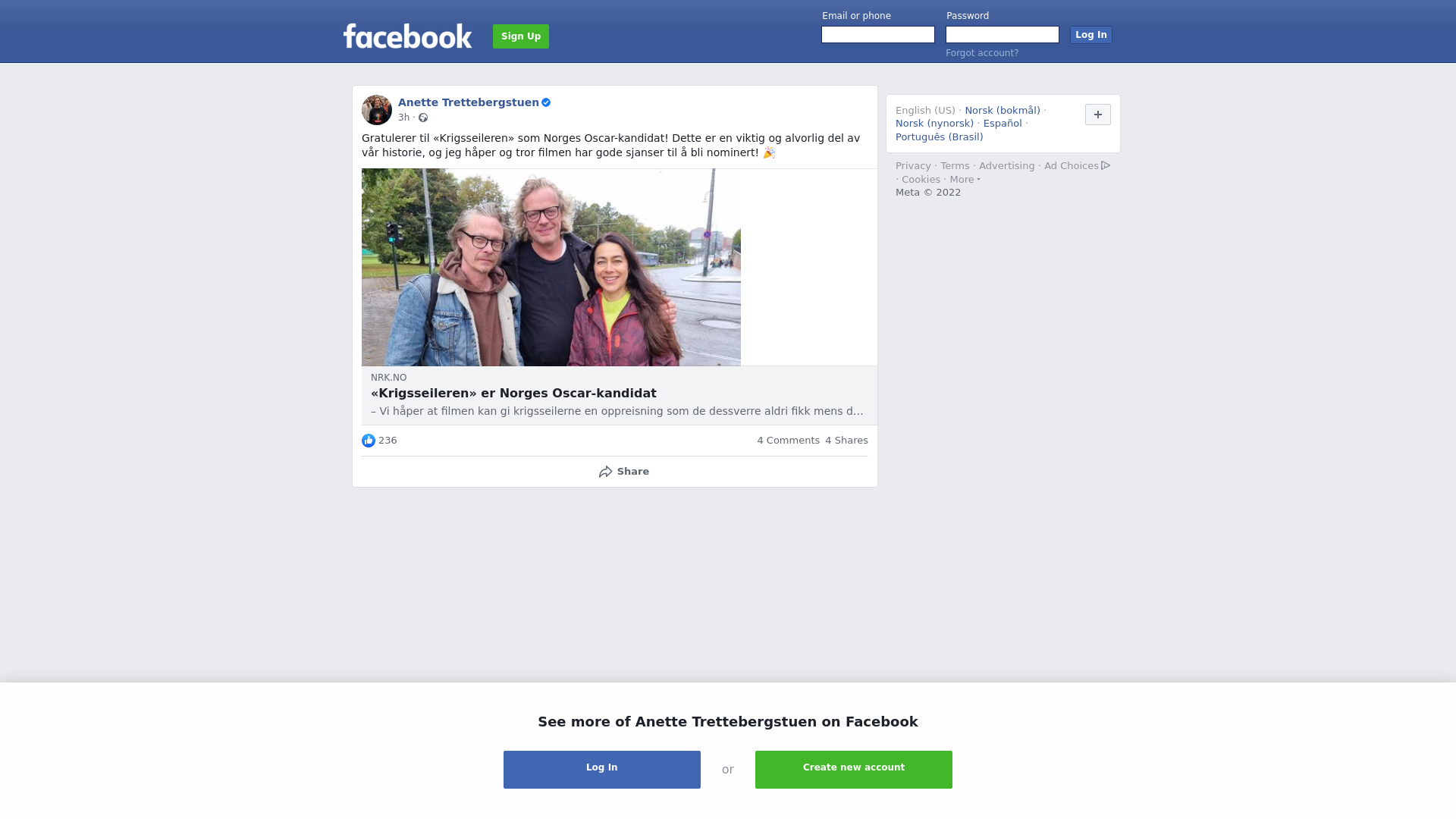The width and height of the screenshot is (1456, 819).
Task: Focus the Email or phone field
Action: (878, 35)
